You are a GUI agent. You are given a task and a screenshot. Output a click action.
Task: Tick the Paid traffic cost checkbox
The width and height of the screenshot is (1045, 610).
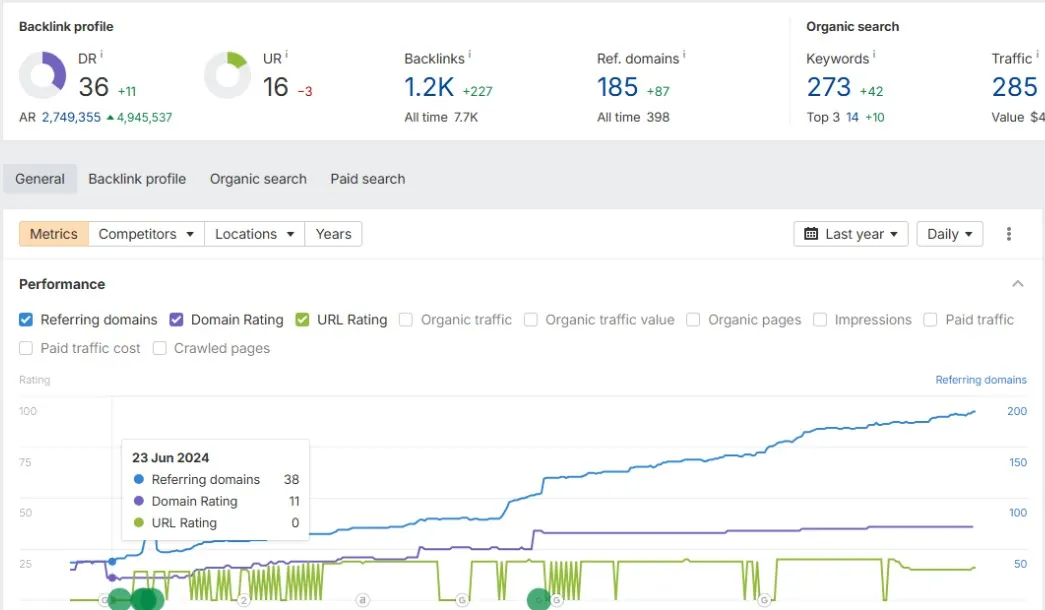[x=26, y=349]
